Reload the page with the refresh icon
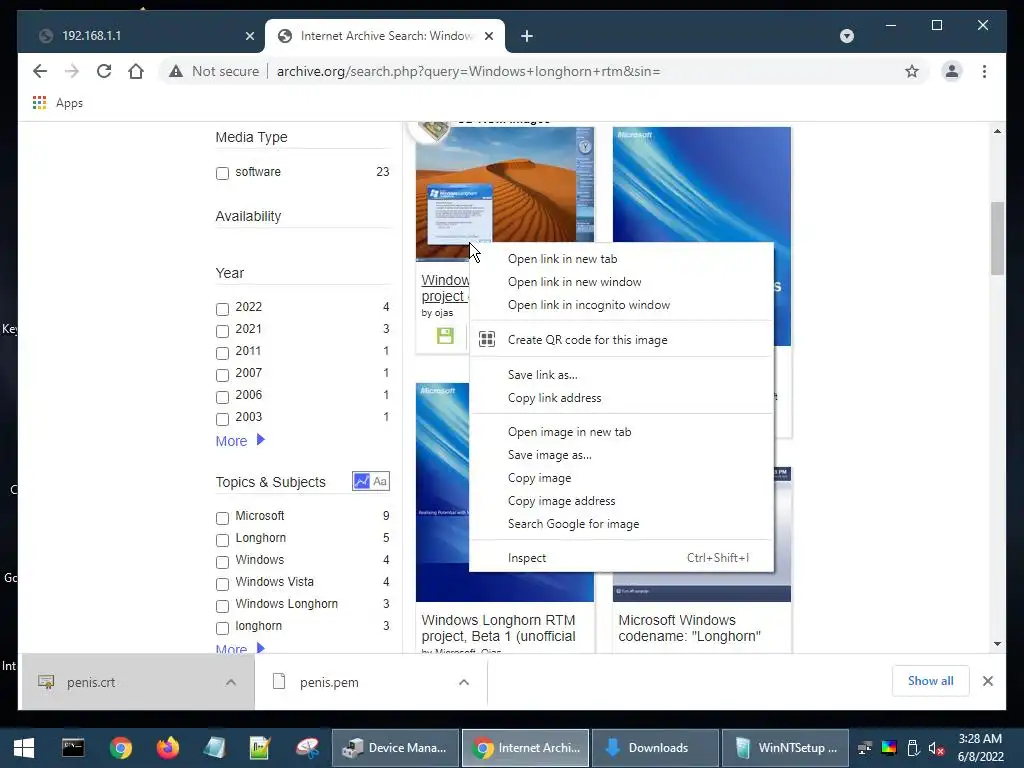 coord(104,71)
